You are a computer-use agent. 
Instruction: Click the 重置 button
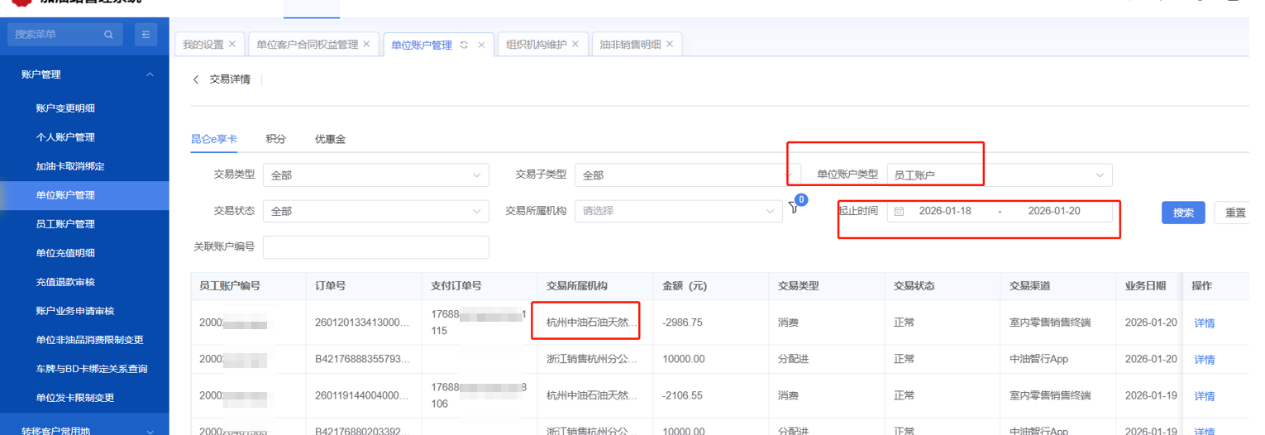point(1235,212)
